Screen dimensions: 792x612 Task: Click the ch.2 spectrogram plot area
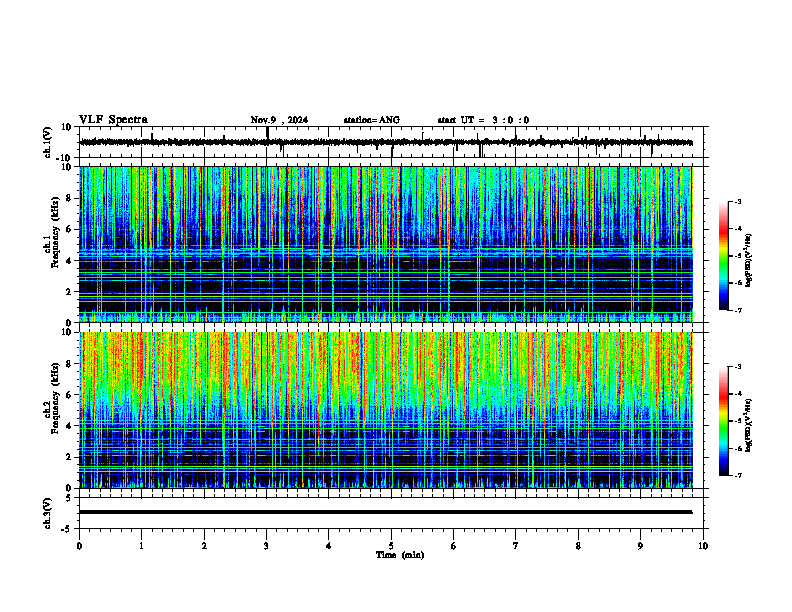click(x=386, y=410)
